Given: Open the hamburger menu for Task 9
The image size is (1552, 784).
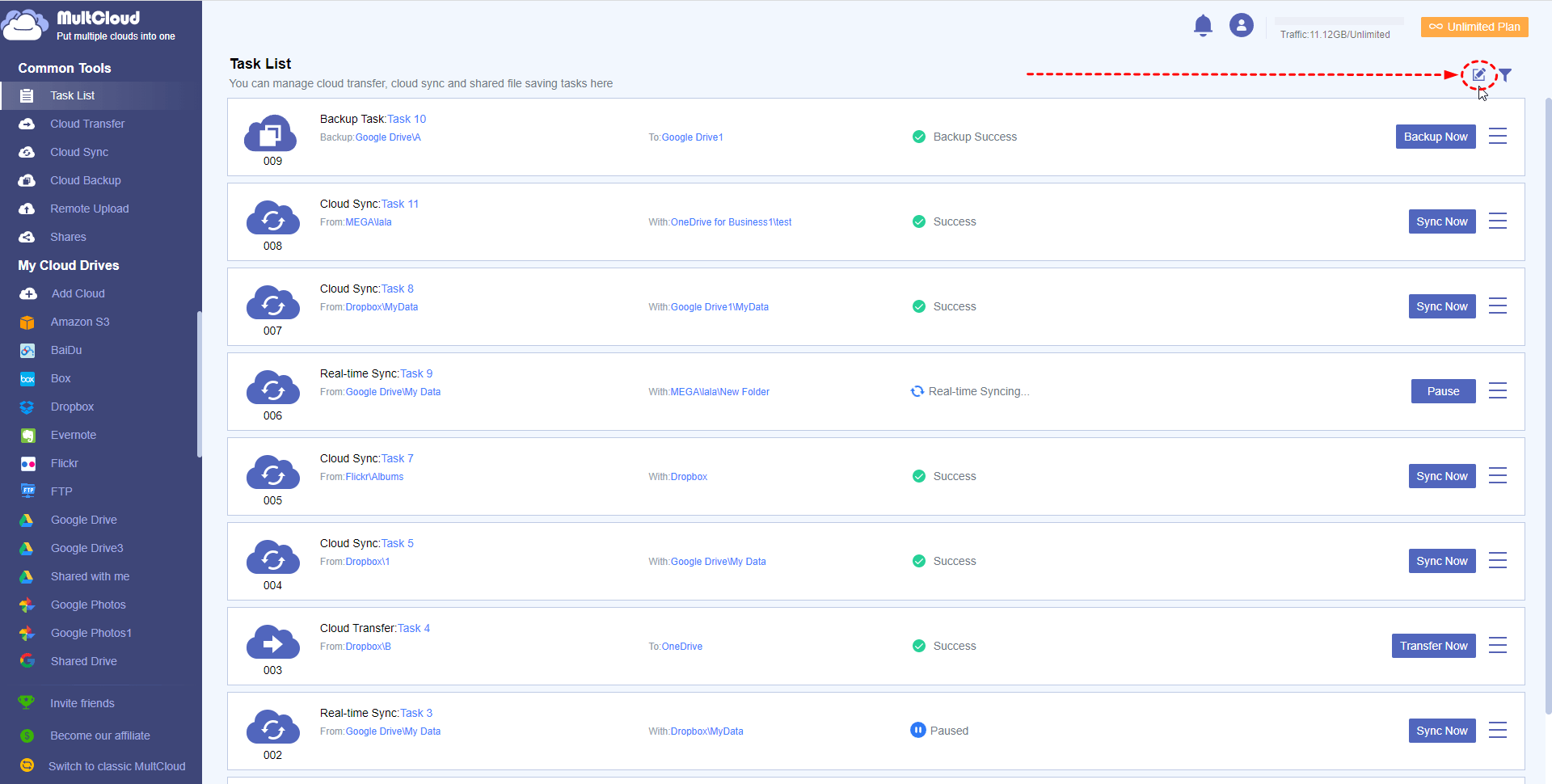Looking at the screenshot, I should click(x=1498, y=391).
